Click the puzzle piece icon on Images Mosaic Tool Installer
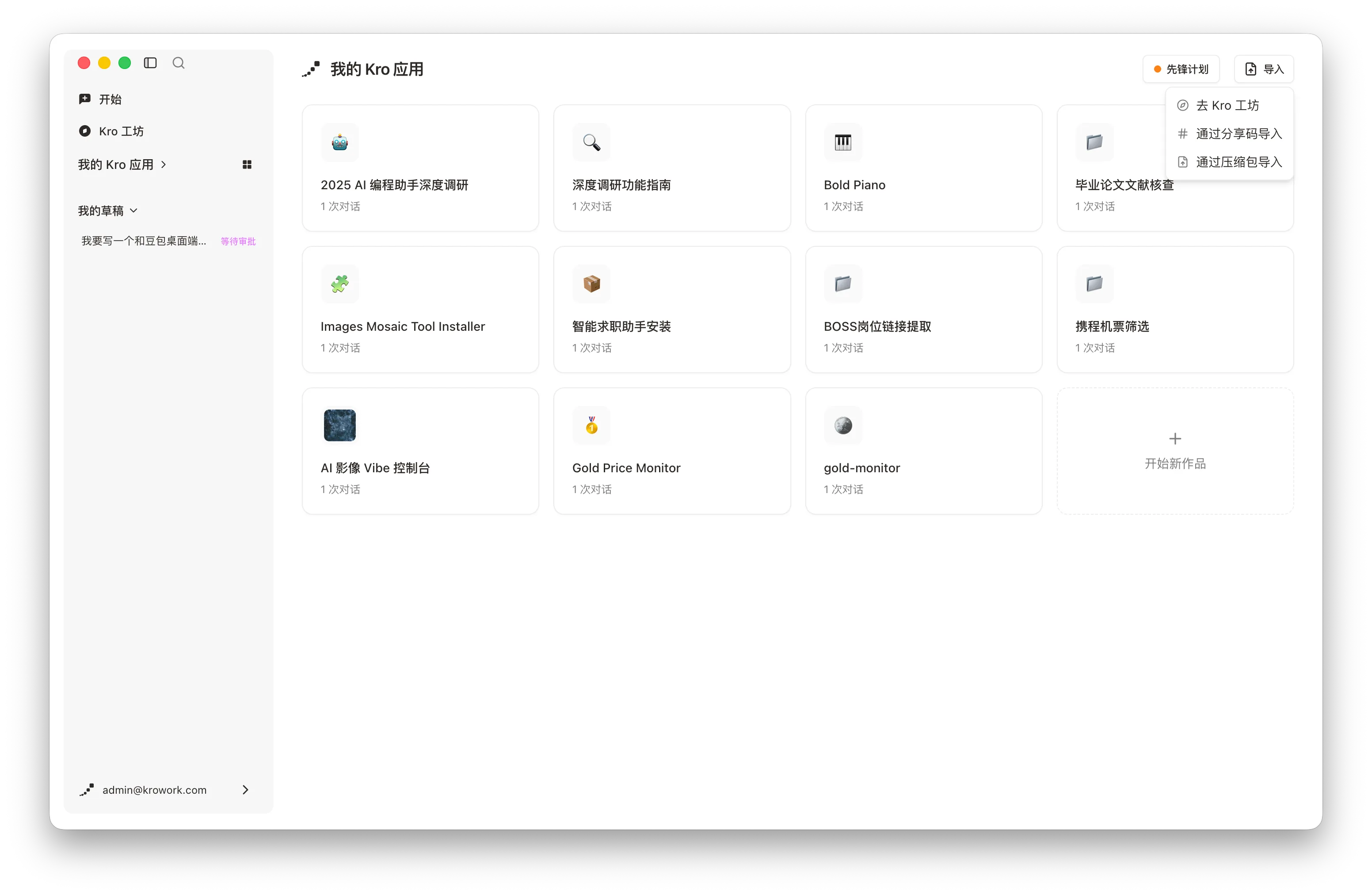1372x895 pixels. (339, 283)
